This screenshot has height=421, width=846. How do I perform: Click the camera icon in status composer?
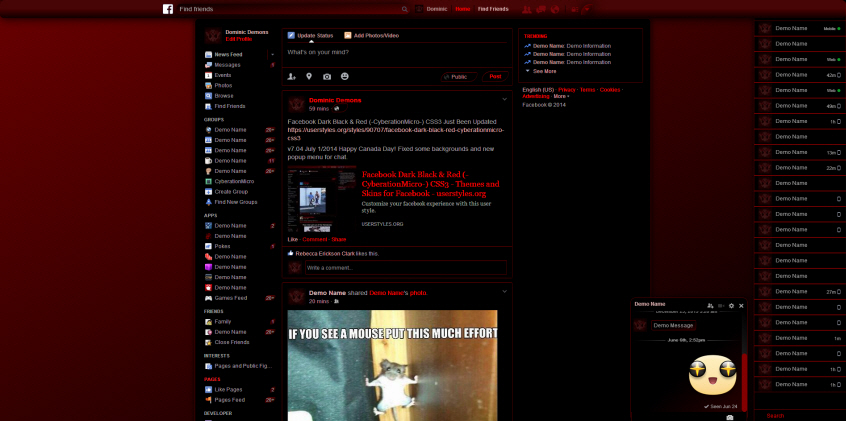[x=327, y=77]
